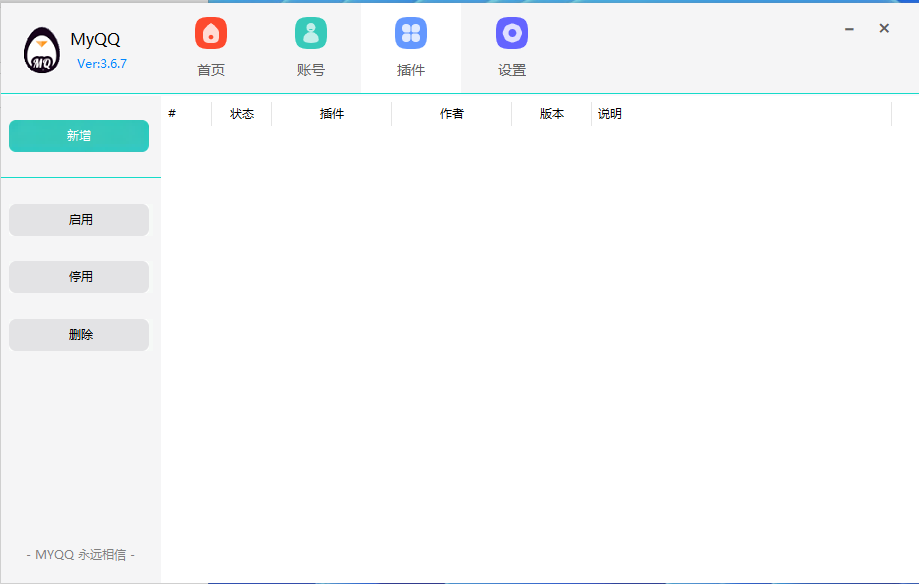
Task: Click the 版本 column header
Action: 552,114
